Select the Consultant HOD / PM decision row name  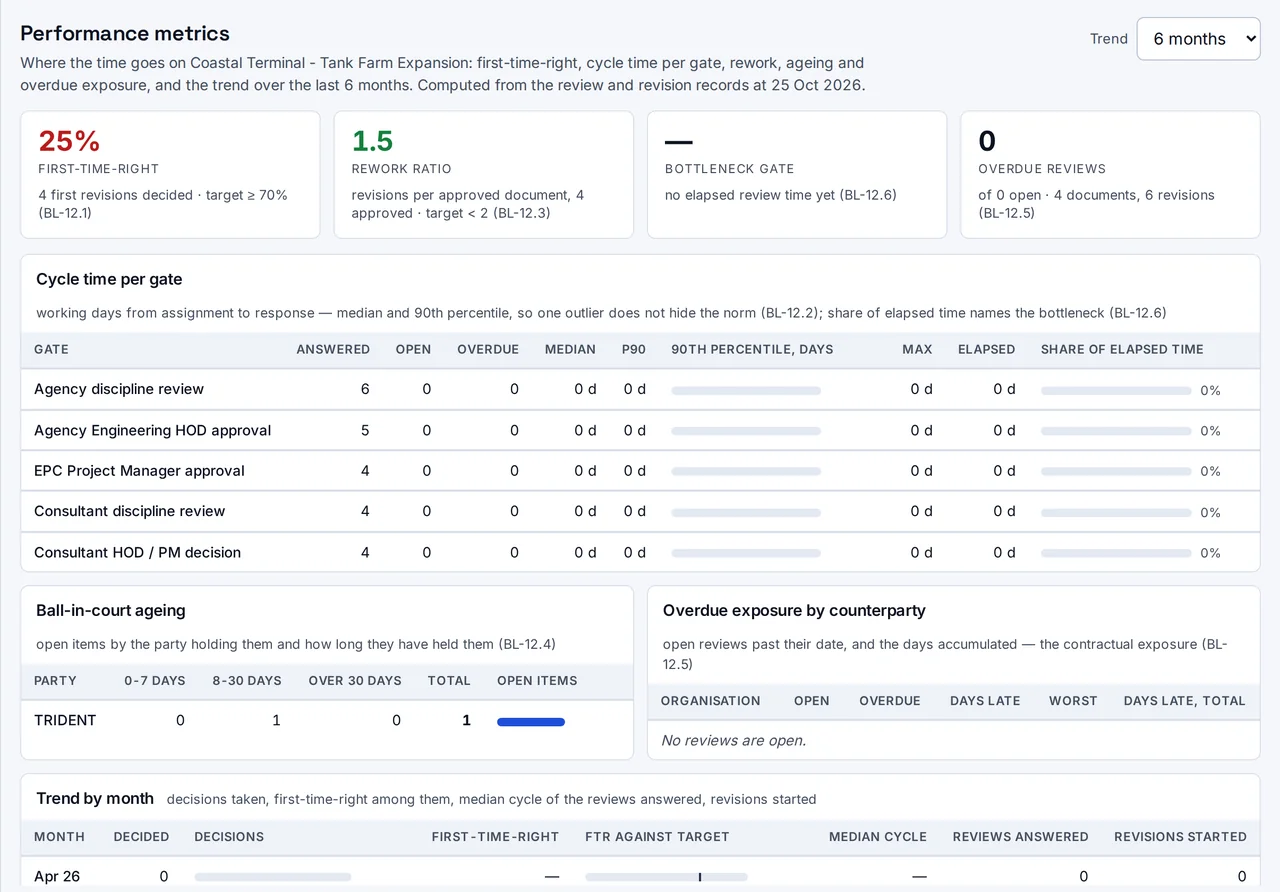(x=137, y=552)
